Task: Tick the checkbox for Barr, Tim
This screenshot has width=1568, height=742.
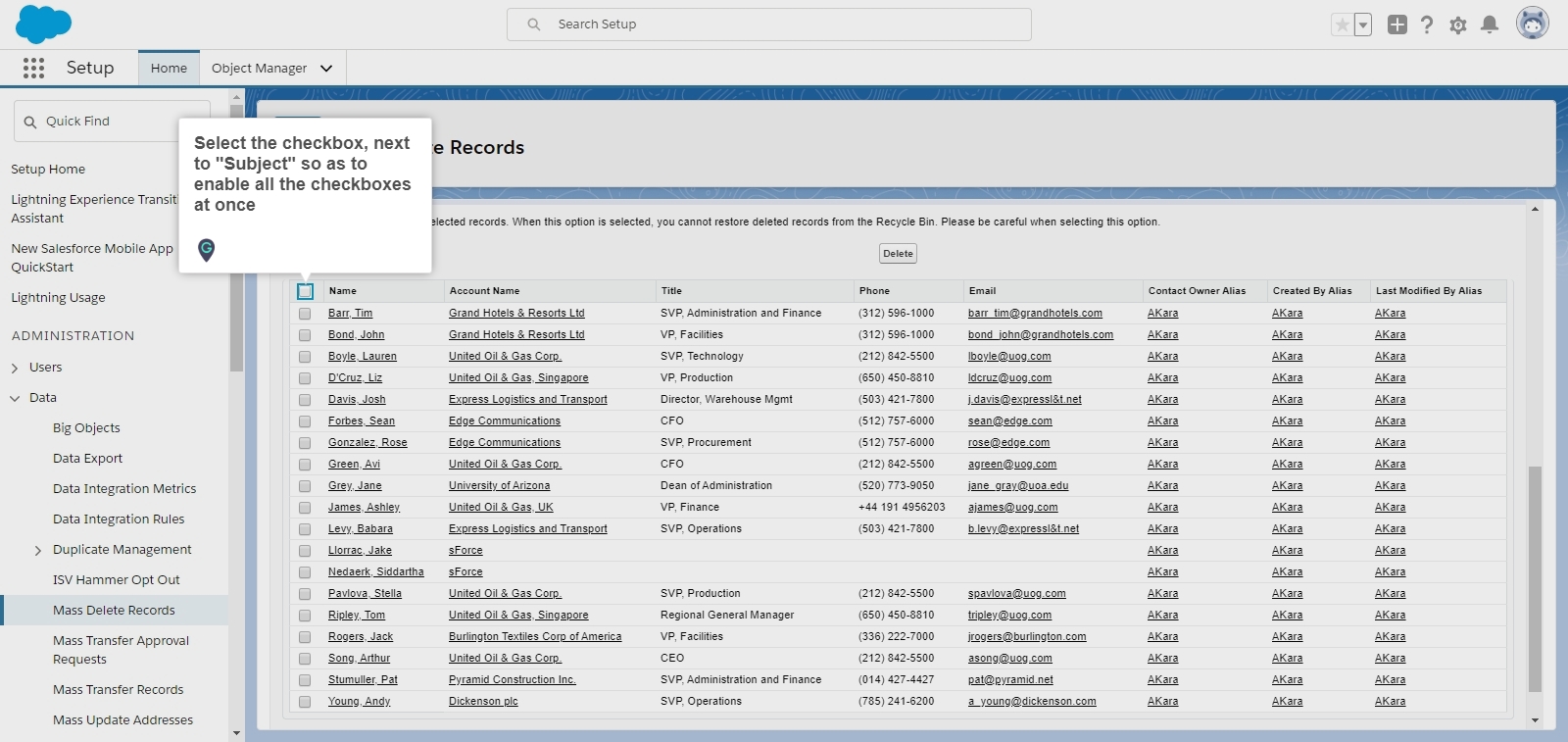Action: pyautogui.click(x=305, y=314)
